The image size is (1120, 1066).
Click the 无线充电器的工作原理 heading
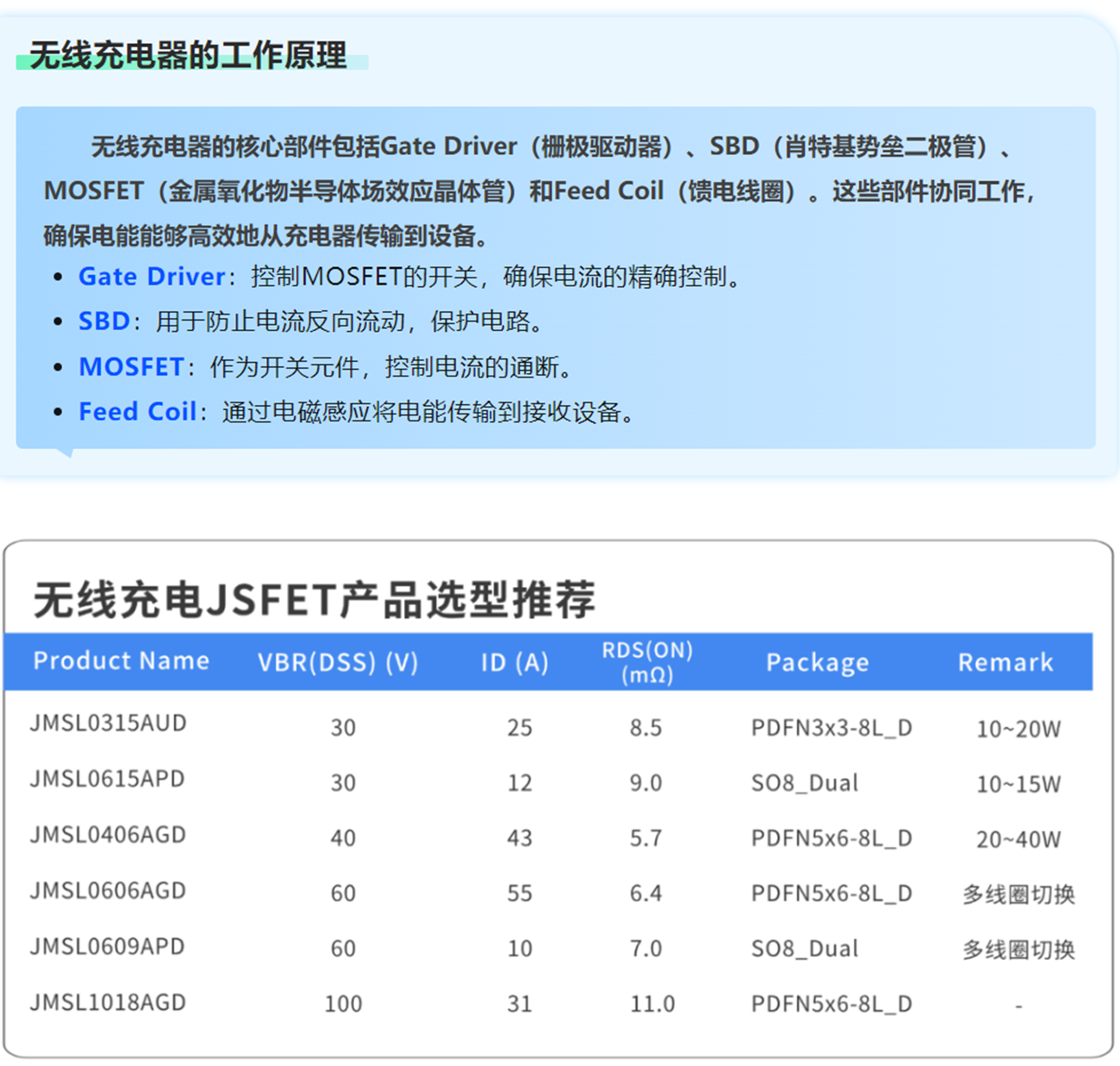188,56
